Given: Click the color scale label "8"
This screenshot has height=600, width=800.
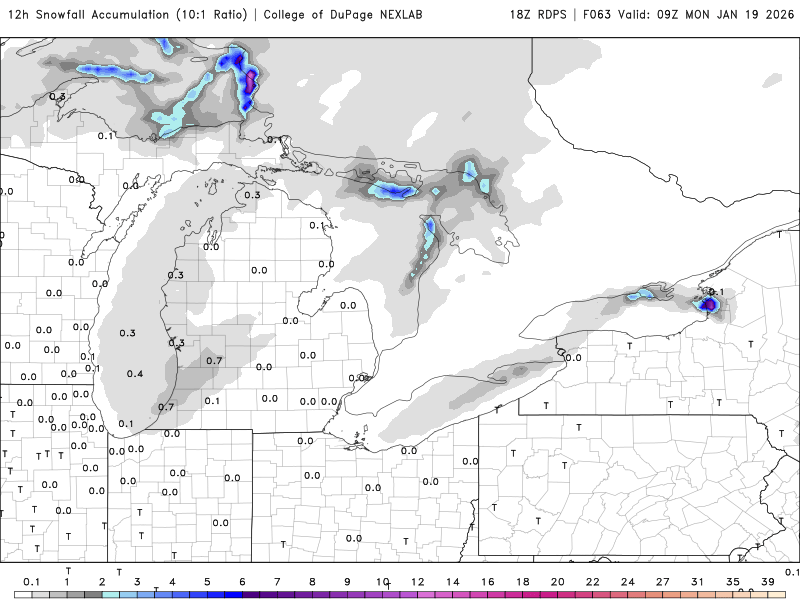Looking at the screenshot, I should pos(312,582).
